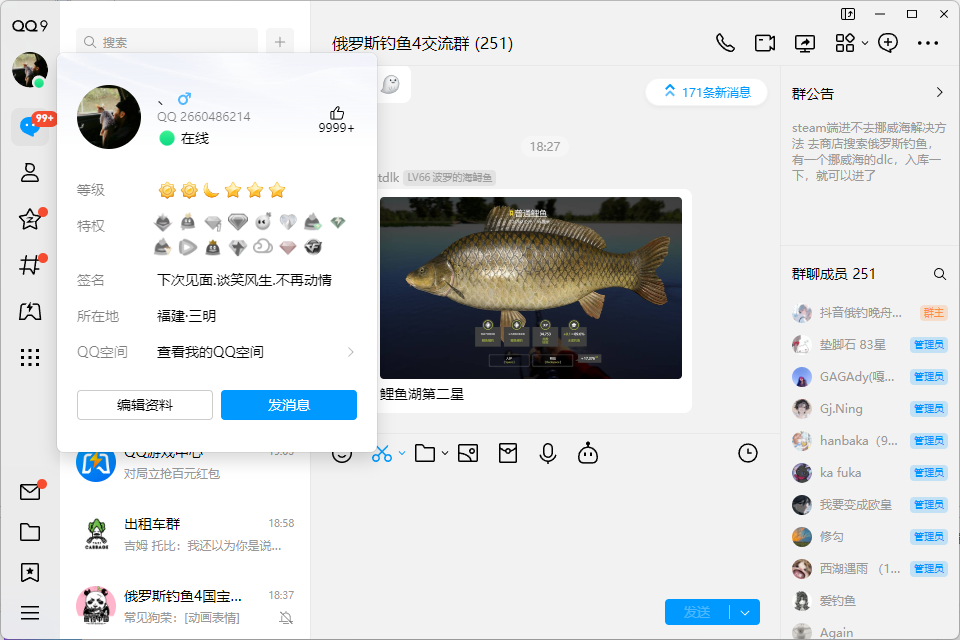The width and height of the screenshot is (960, 640).
Task: Expand the file-sending options dropdown arrow
Action: [445, 454]
